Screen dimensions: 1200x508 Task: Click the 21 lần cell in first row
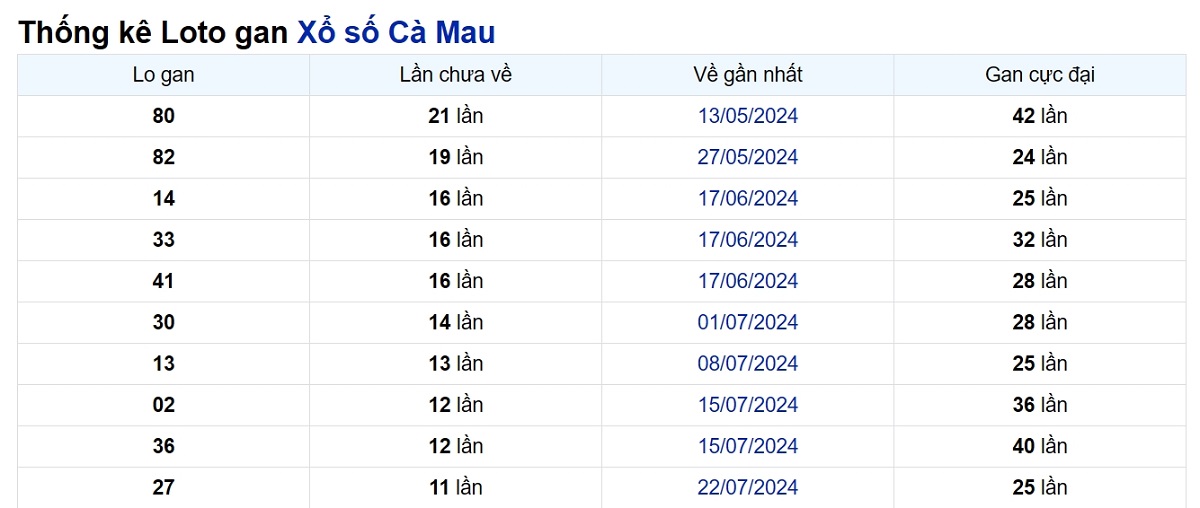pos(455,116)
